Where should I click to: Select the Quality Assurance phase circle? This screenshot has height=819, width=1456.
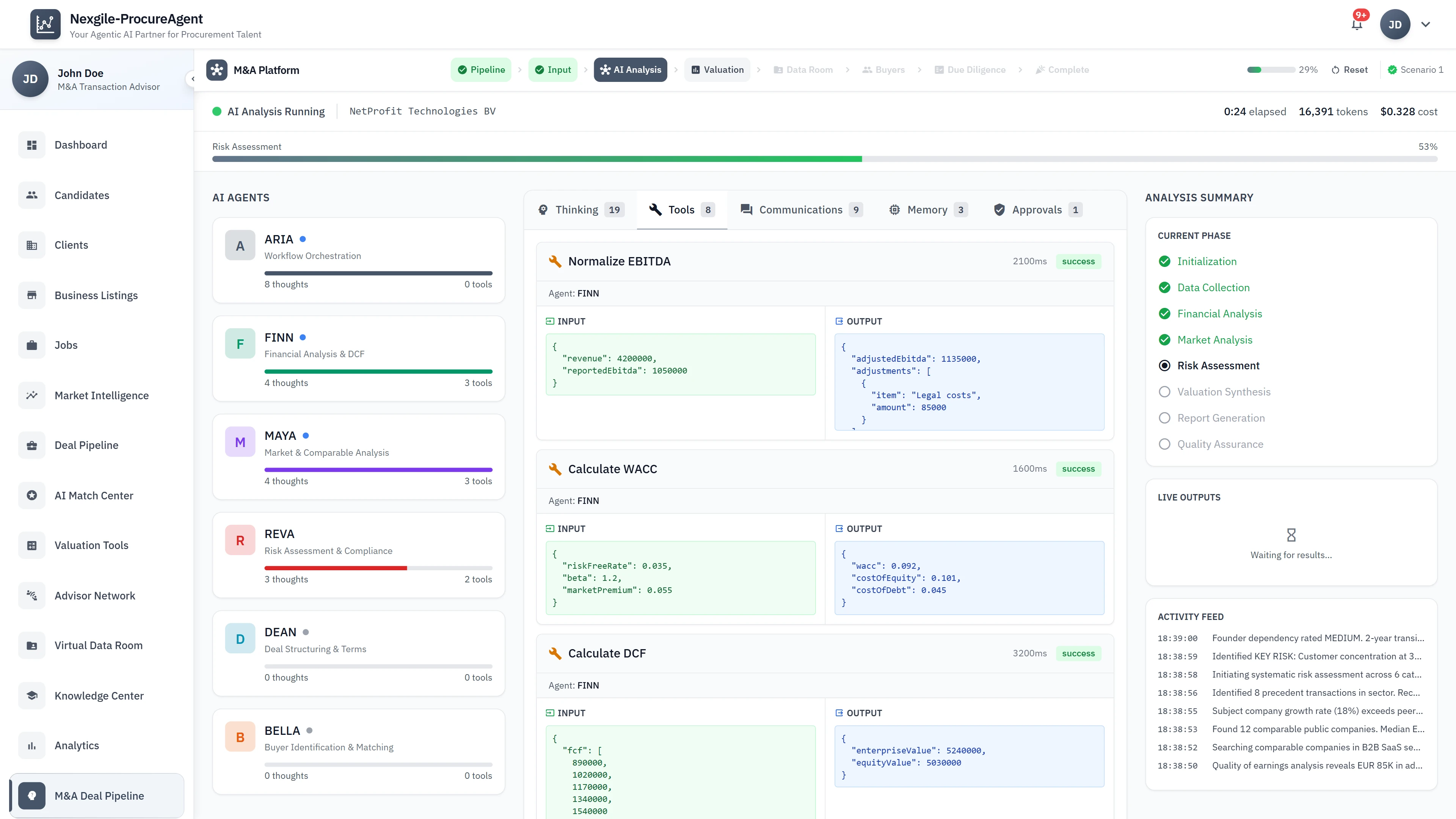coord(1164,444)
